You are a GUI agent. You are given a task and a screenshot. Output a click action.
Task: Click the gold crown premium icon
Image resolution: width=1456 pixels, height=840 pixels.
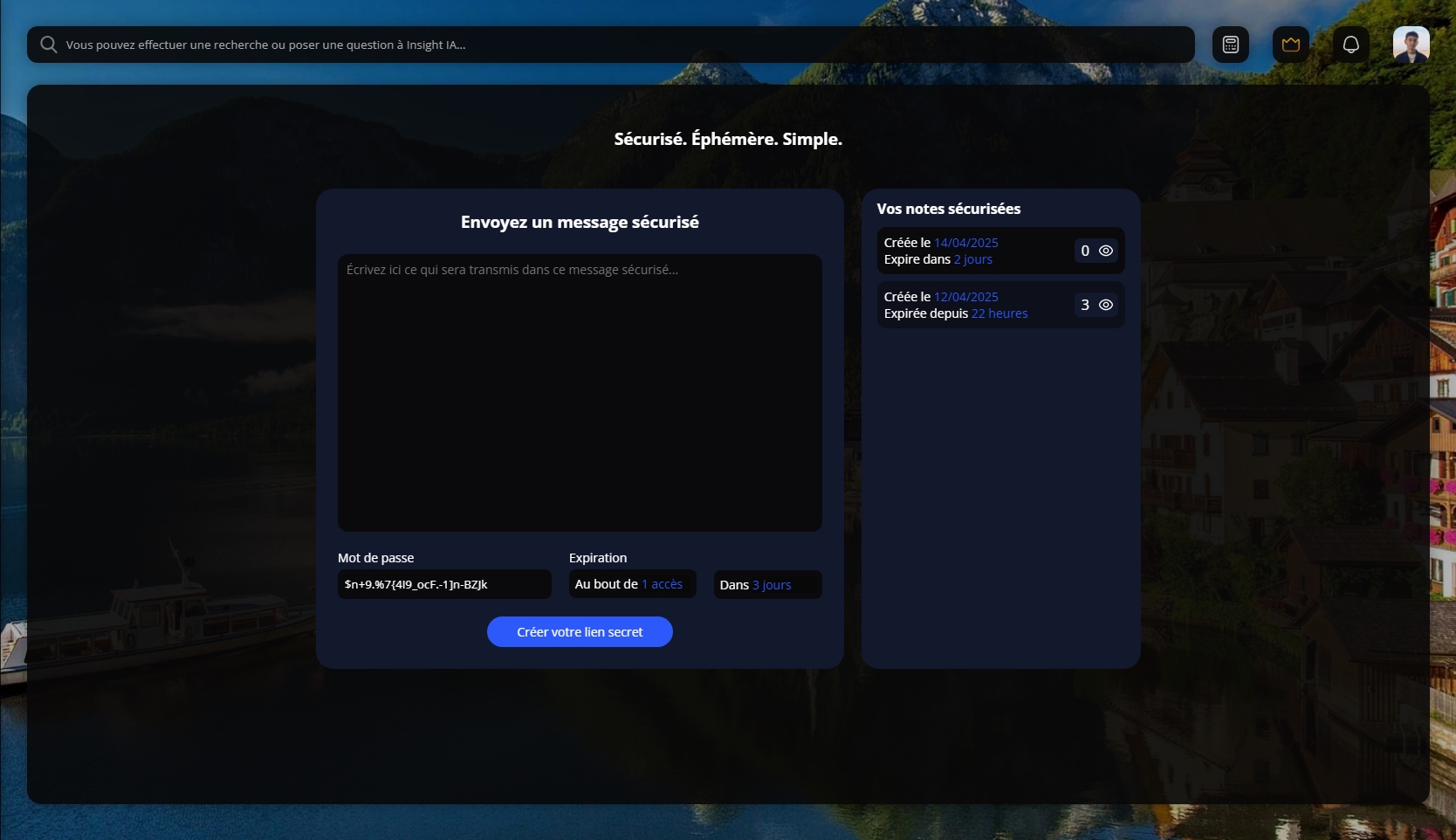[x=1290, y=45]
